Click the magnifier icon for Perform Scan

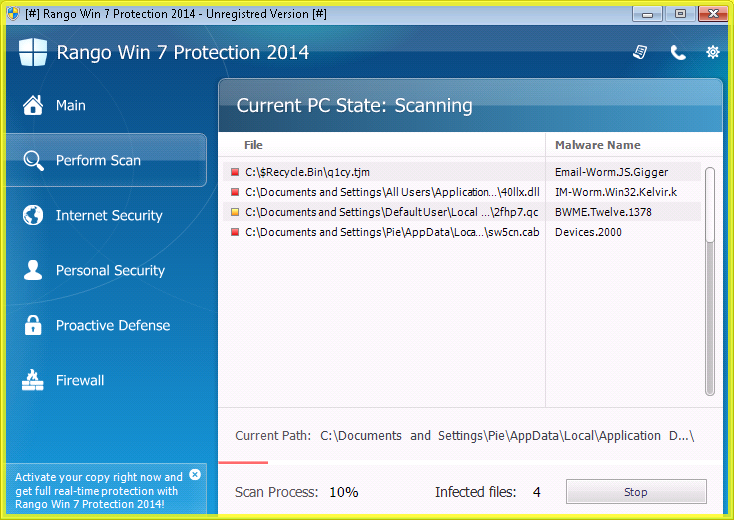point(33,160)
